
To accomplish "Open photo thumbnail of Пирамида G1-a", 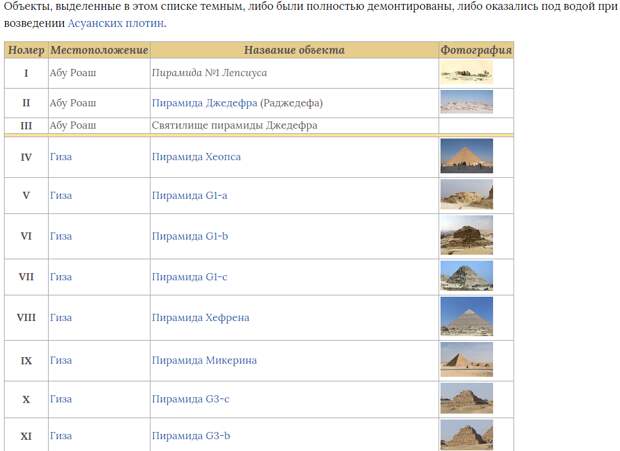I will [467, 194].
